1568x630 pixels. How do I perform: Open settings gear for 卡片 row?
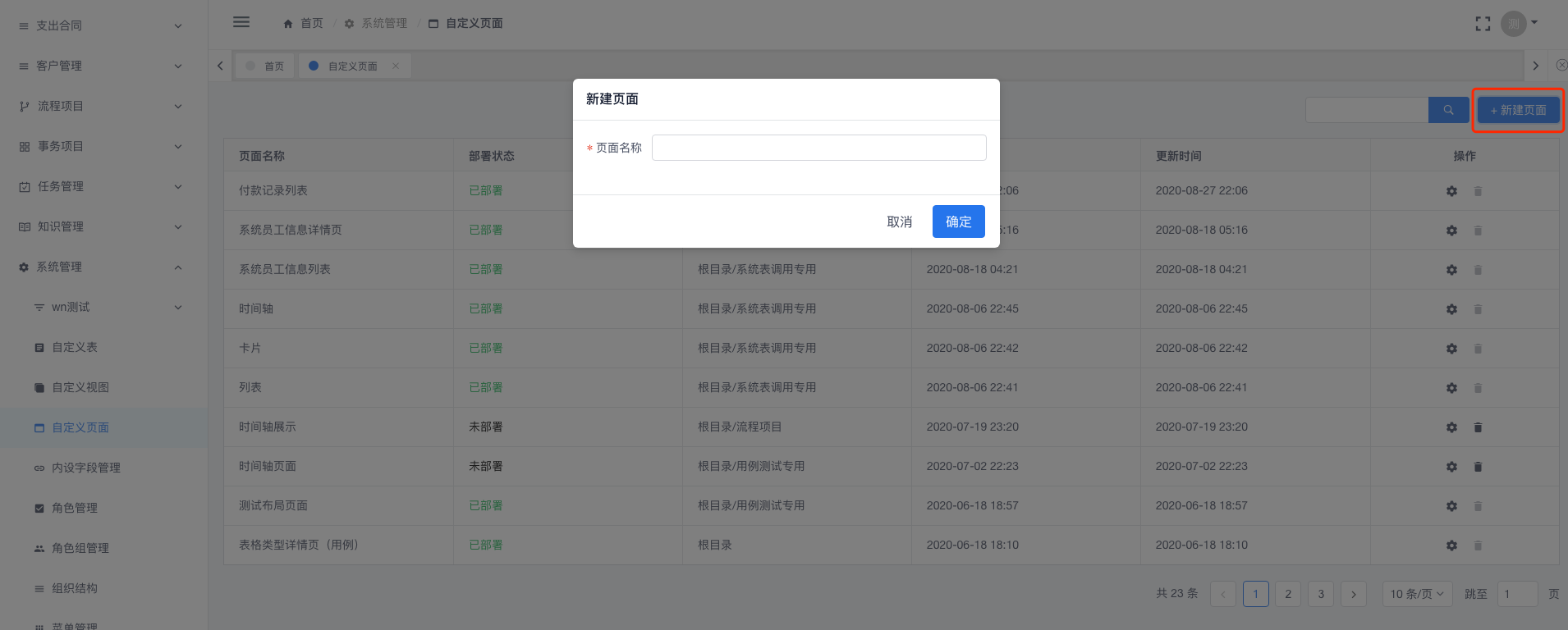click(1451, 349)
